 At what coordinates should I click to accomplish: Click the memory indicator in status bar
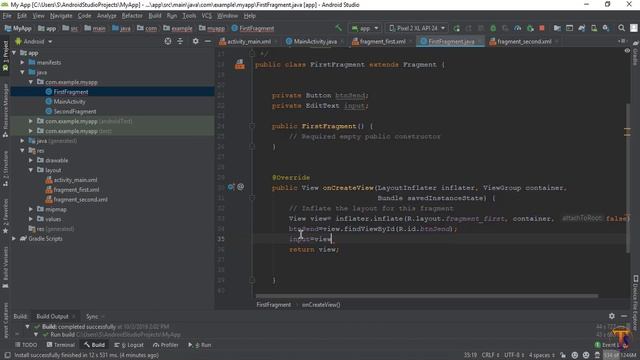[620, 355]
